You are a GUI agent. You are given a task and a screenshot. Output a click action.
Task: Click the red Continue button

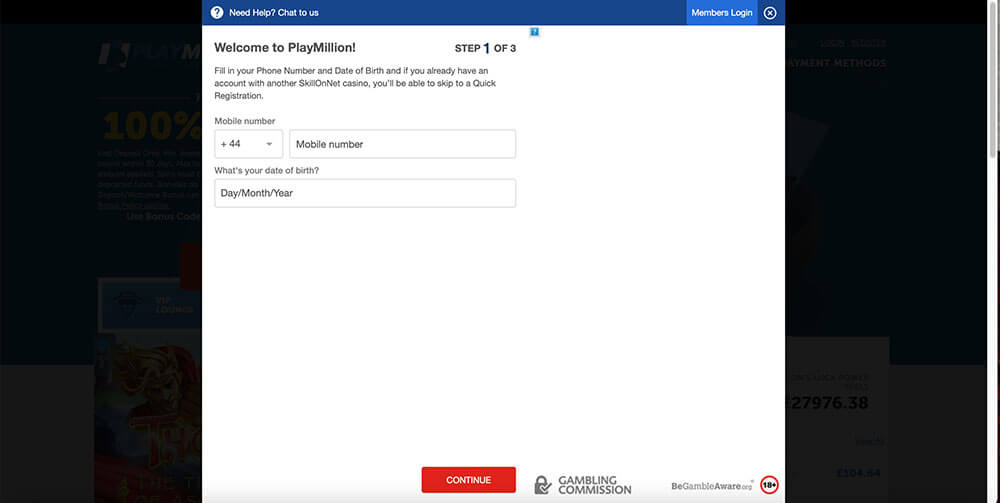point(469,480)
